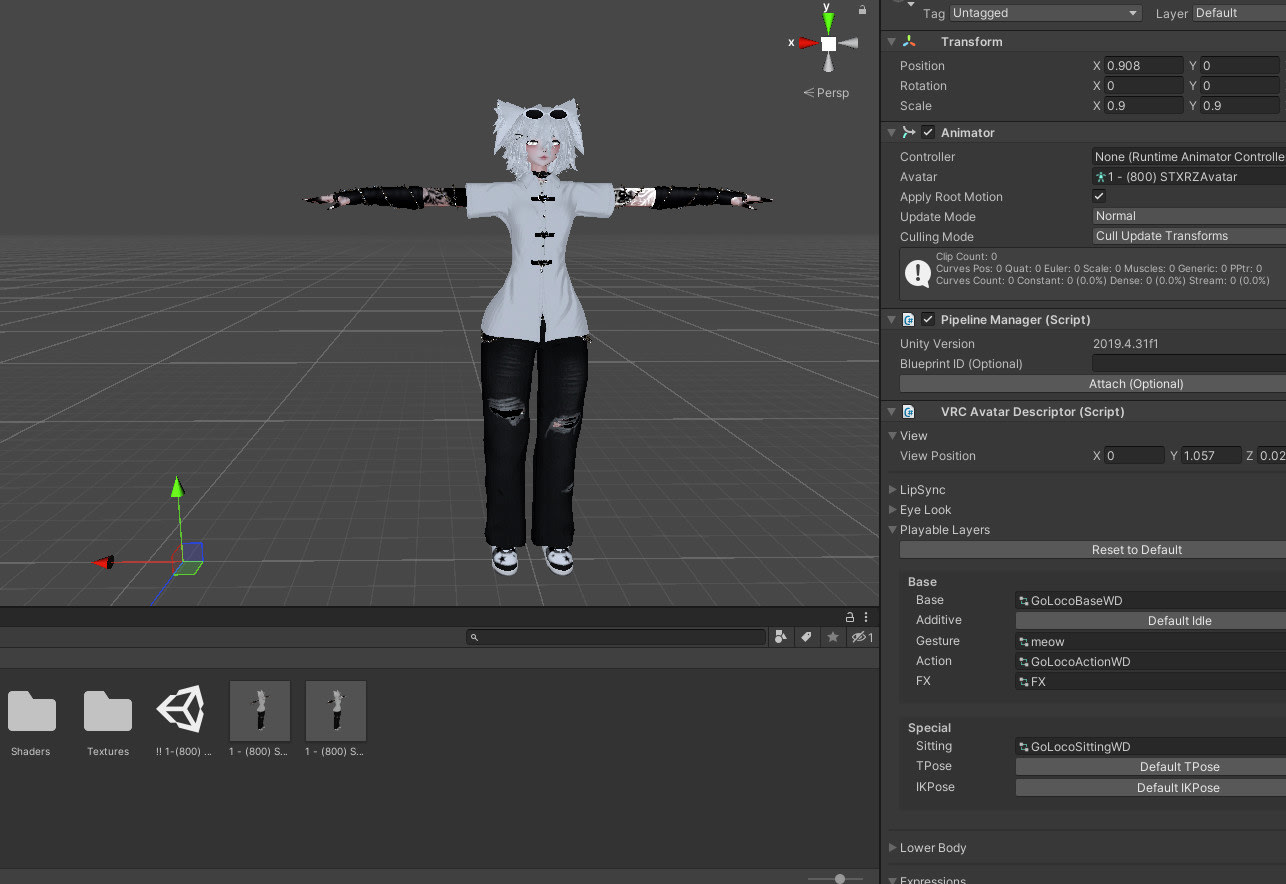Click the Attach (Optional) button
This screenshot has height=884, width=1286.
pyautogui.click(x=1136, y=384)
